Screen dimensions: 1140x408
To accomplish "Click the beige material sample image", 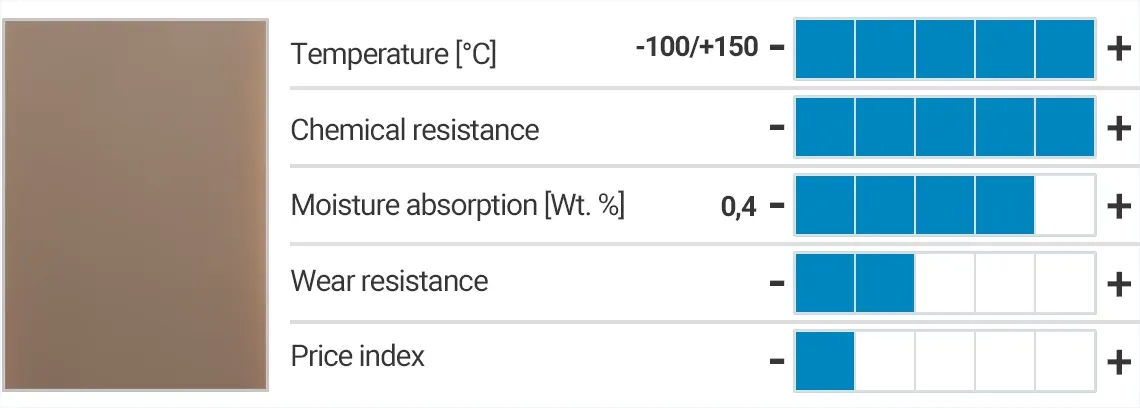I will tap(136, 204).
